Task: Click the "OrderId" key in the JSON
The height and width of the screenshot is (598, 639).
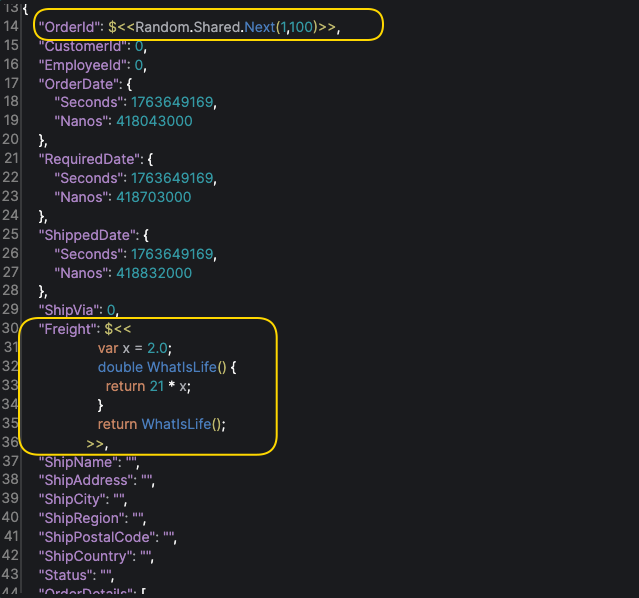Action: click(x=70, y=27)
